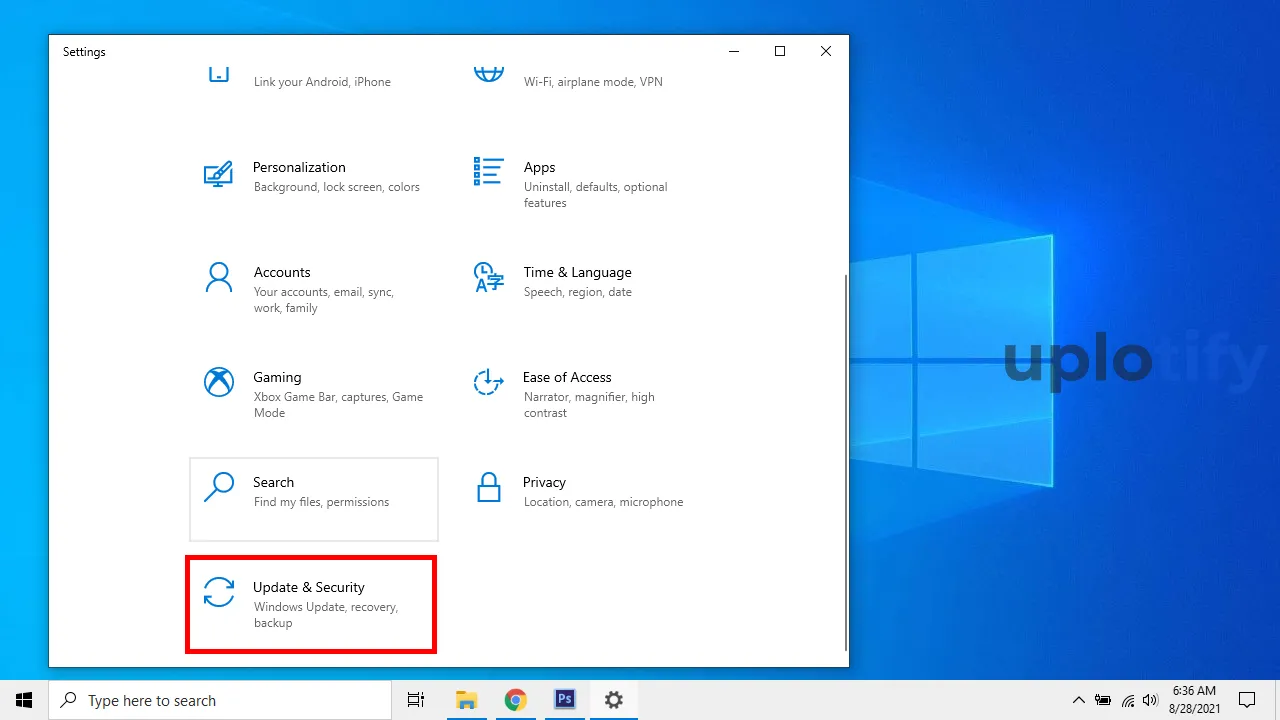Click 'Speech, region, date' text
Image resolution: width=1280 pixels, height=720 pixels.
[x=578, y=292]
